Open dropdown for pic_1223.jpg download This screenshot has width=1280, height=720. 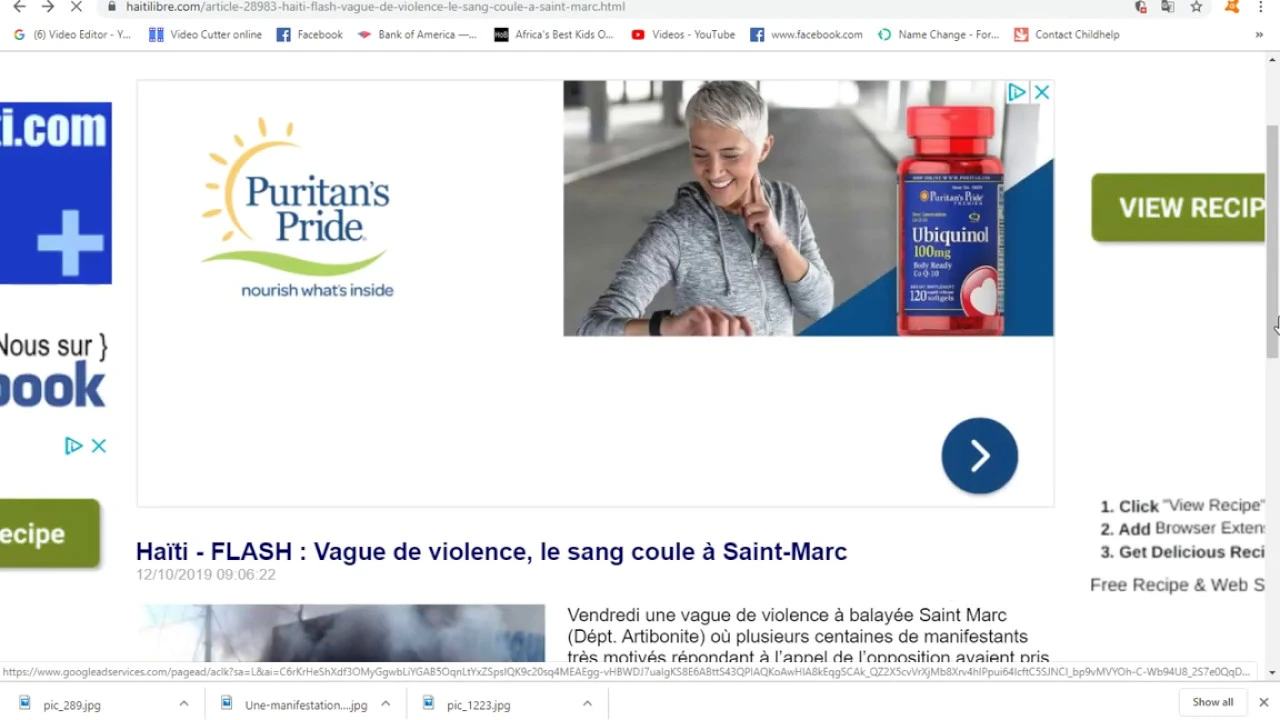(x=587, y=704)
